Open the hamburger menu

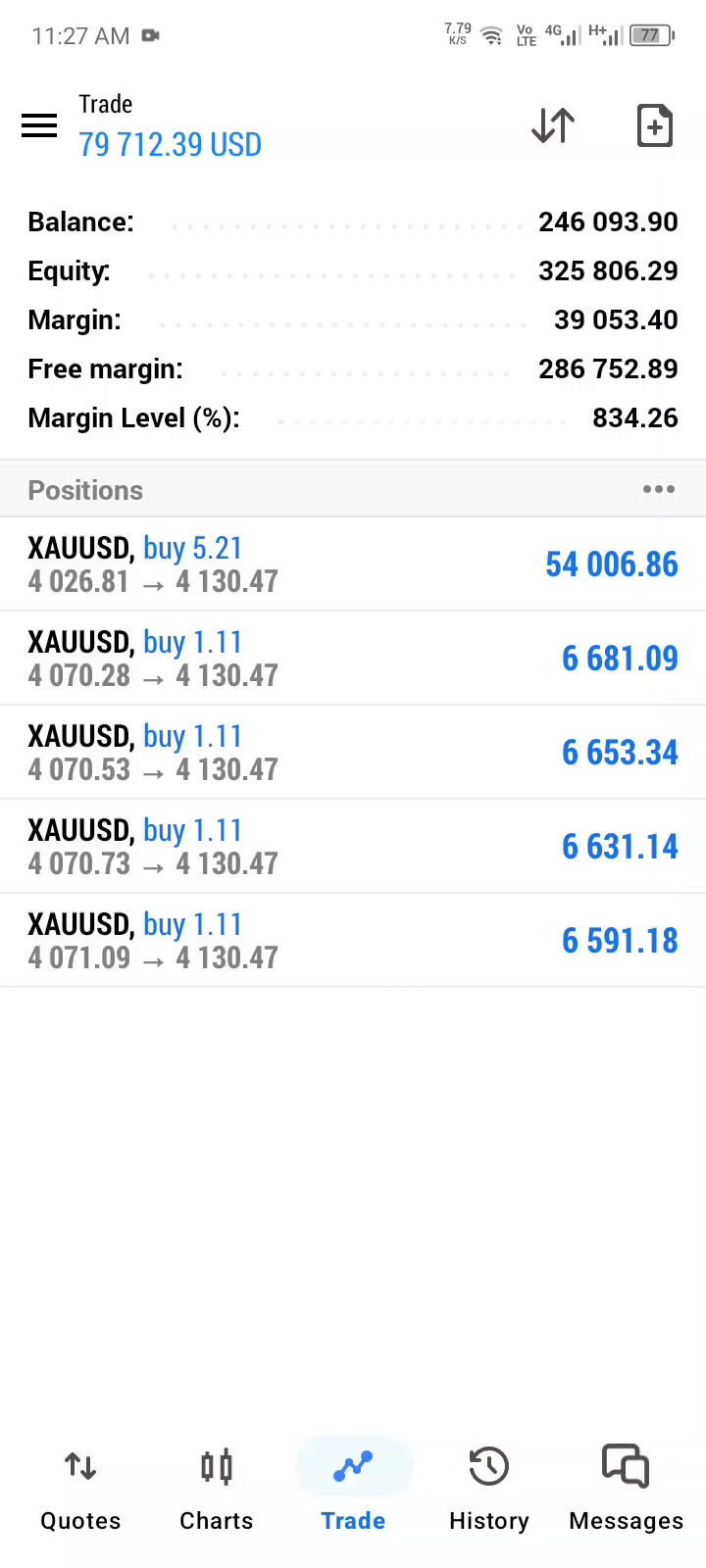[39, 125]
